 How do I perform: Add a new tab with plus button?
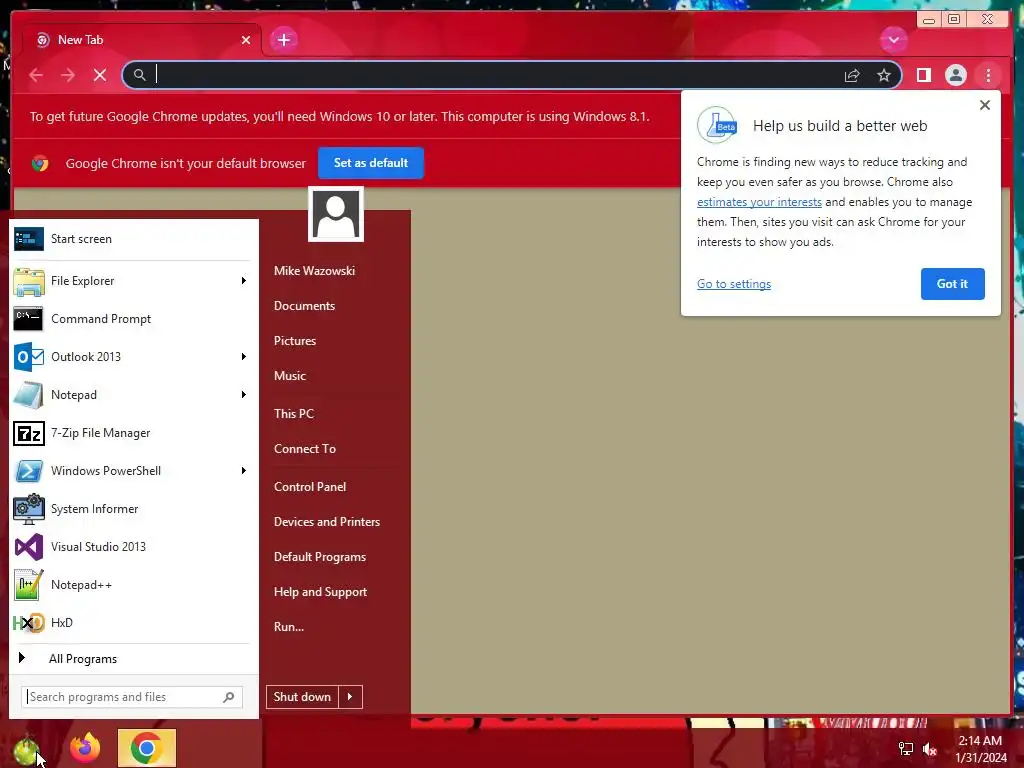coord(283,40)
